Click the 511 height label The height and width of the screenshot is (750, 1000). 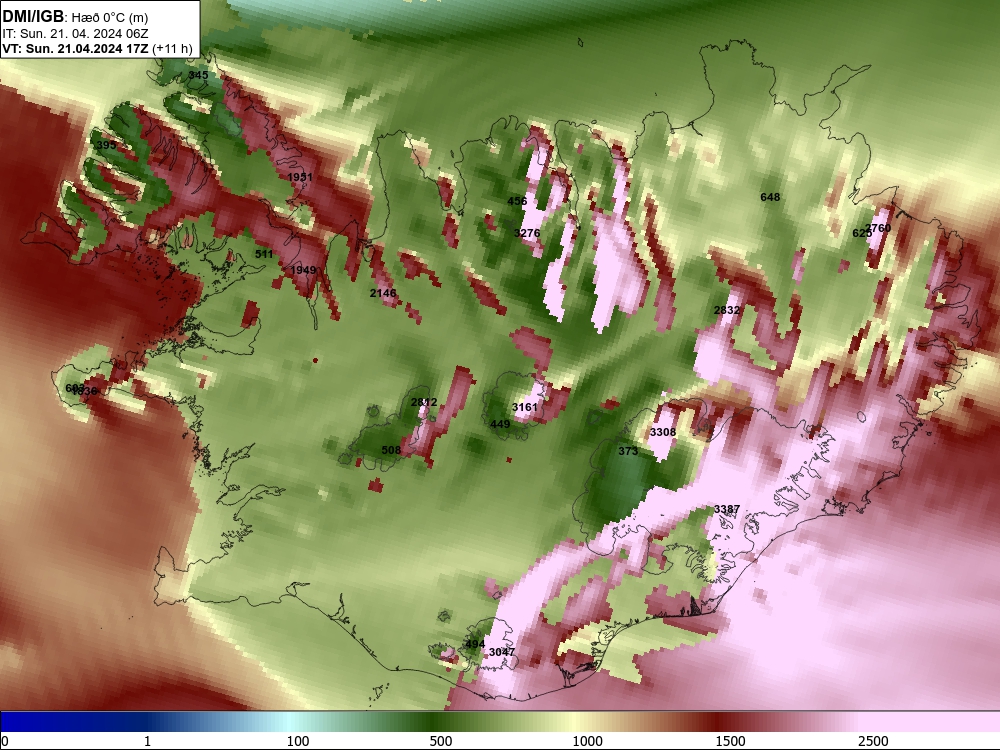click(x=264, y=254)
